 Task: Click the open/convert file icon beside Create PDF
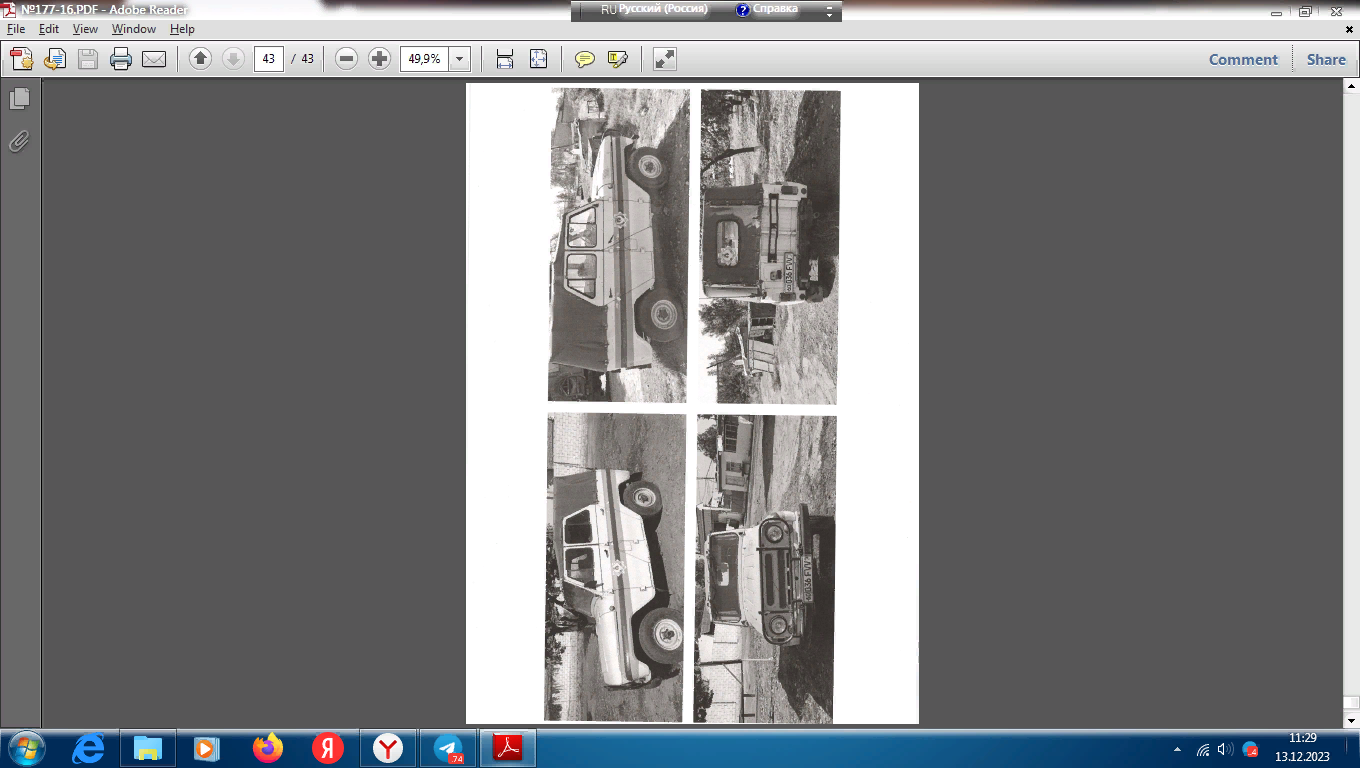tap(54, 59)
